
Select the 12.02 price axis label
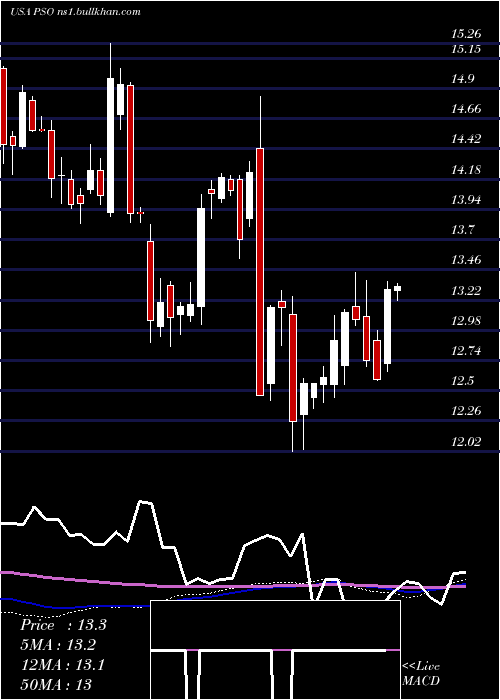click(x=466, y=442)
